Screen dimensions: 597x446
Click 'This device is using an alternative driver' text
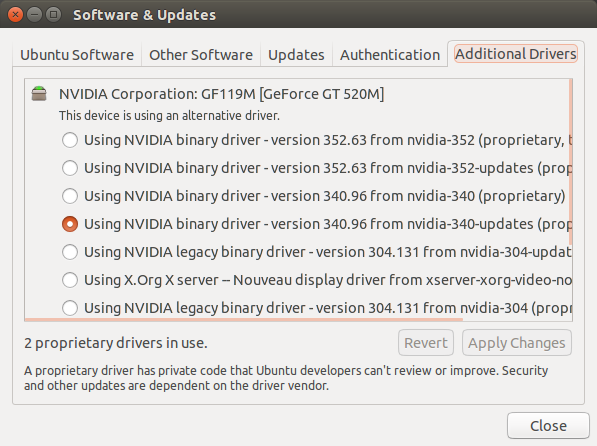click(169, 115)
